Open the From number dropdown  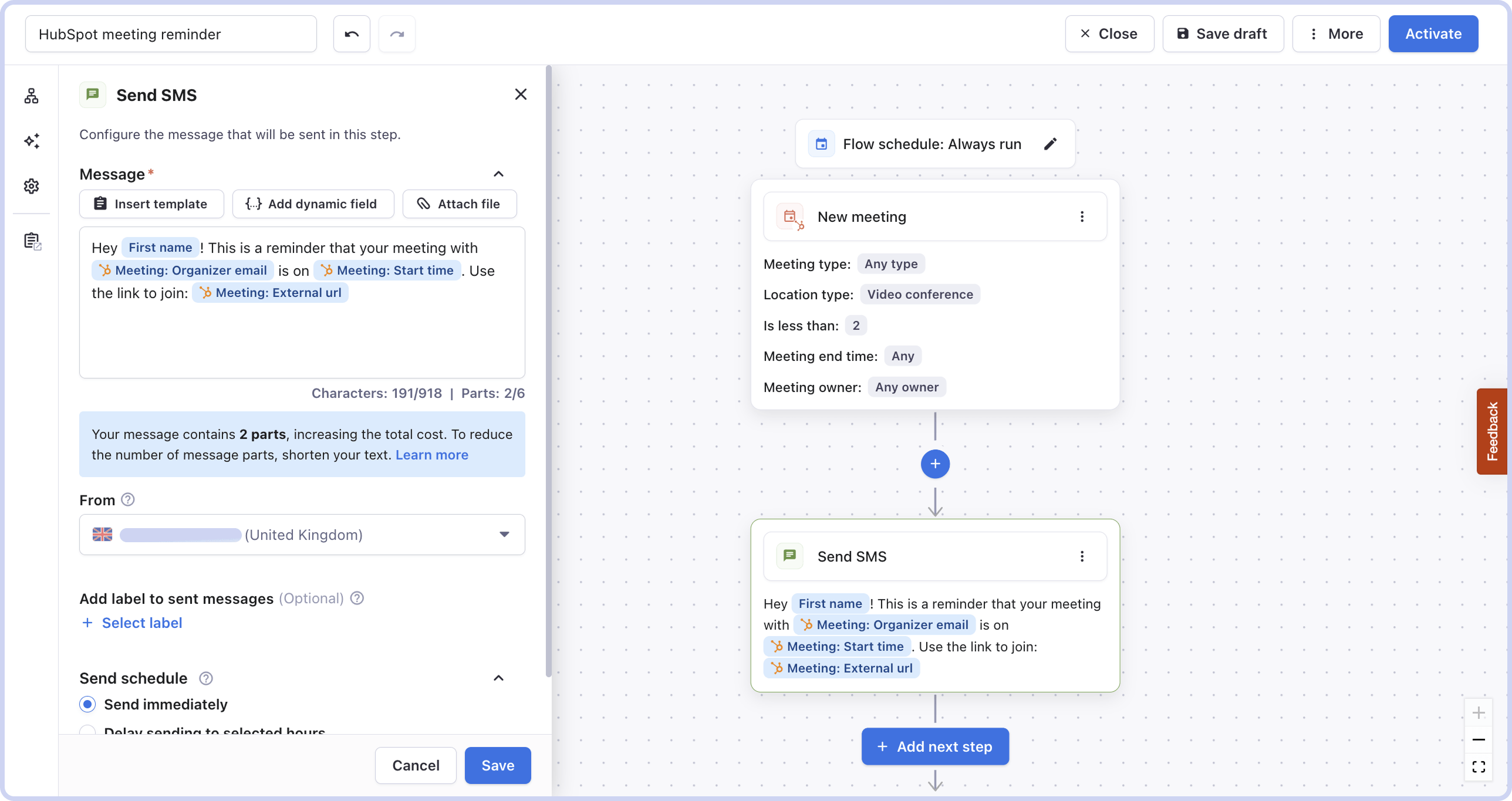coord(302,535)
